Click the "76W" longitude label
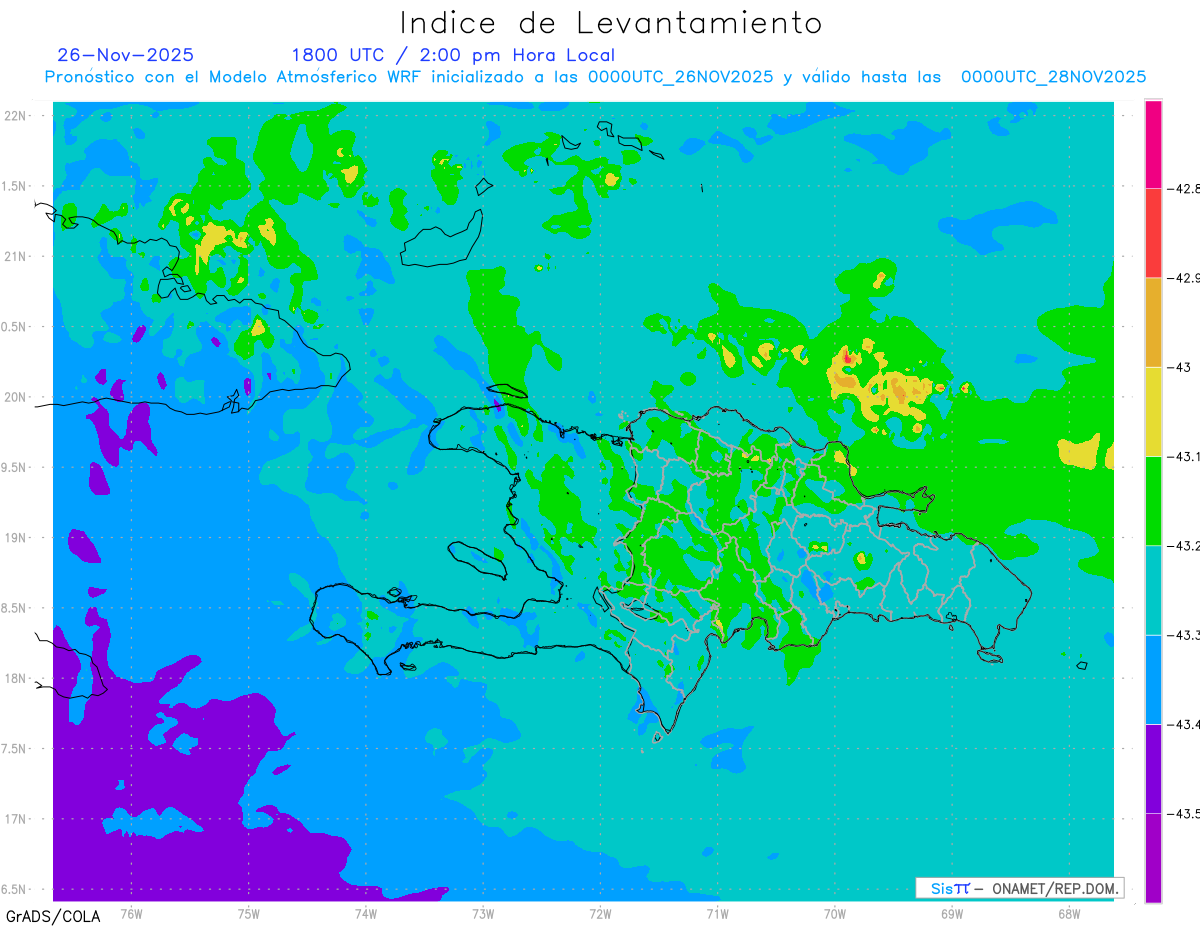Screen dimensions: 1200x927 tap(131, 913)
